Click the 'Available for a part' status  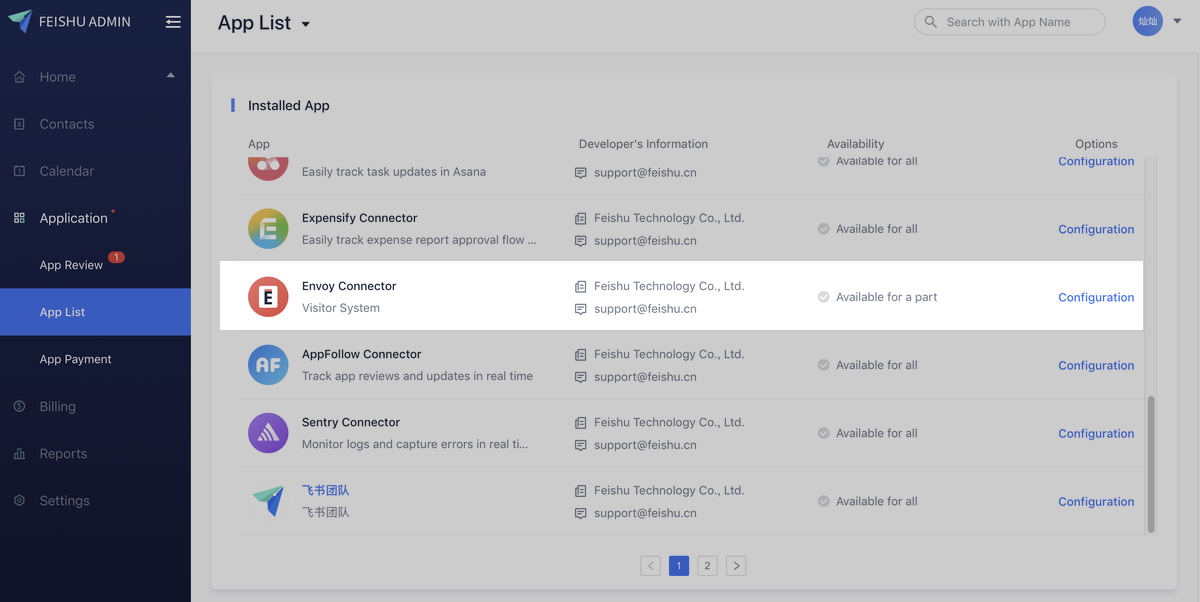[x=887, y=297]
